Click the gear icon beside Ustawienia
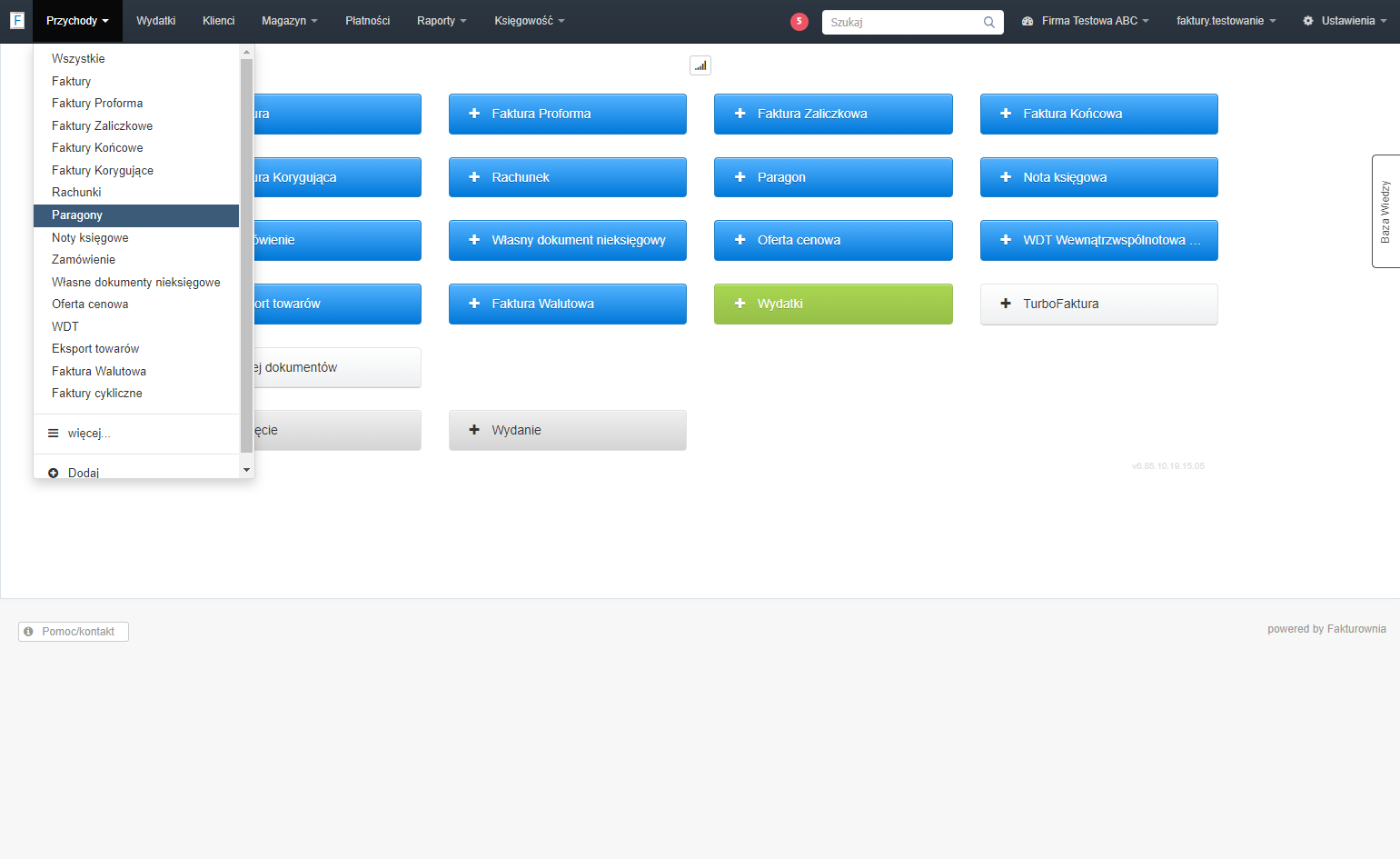 click(x=1308, y=21)
